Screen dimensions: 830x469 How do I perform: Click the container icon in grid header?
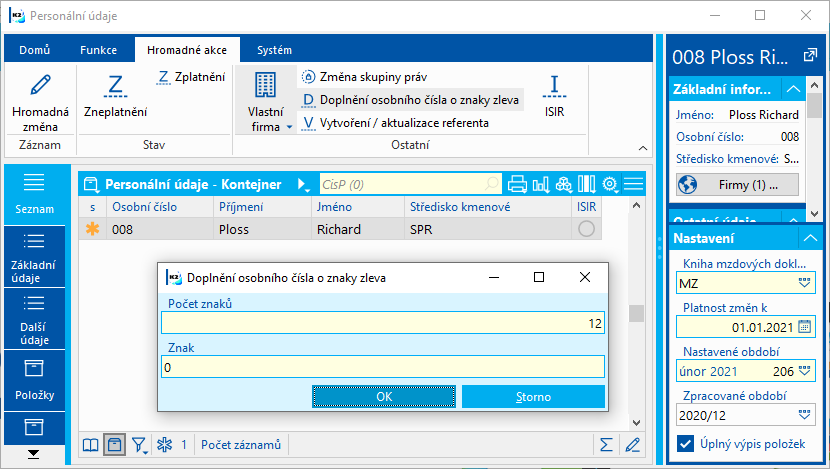(x=91, y=184)
